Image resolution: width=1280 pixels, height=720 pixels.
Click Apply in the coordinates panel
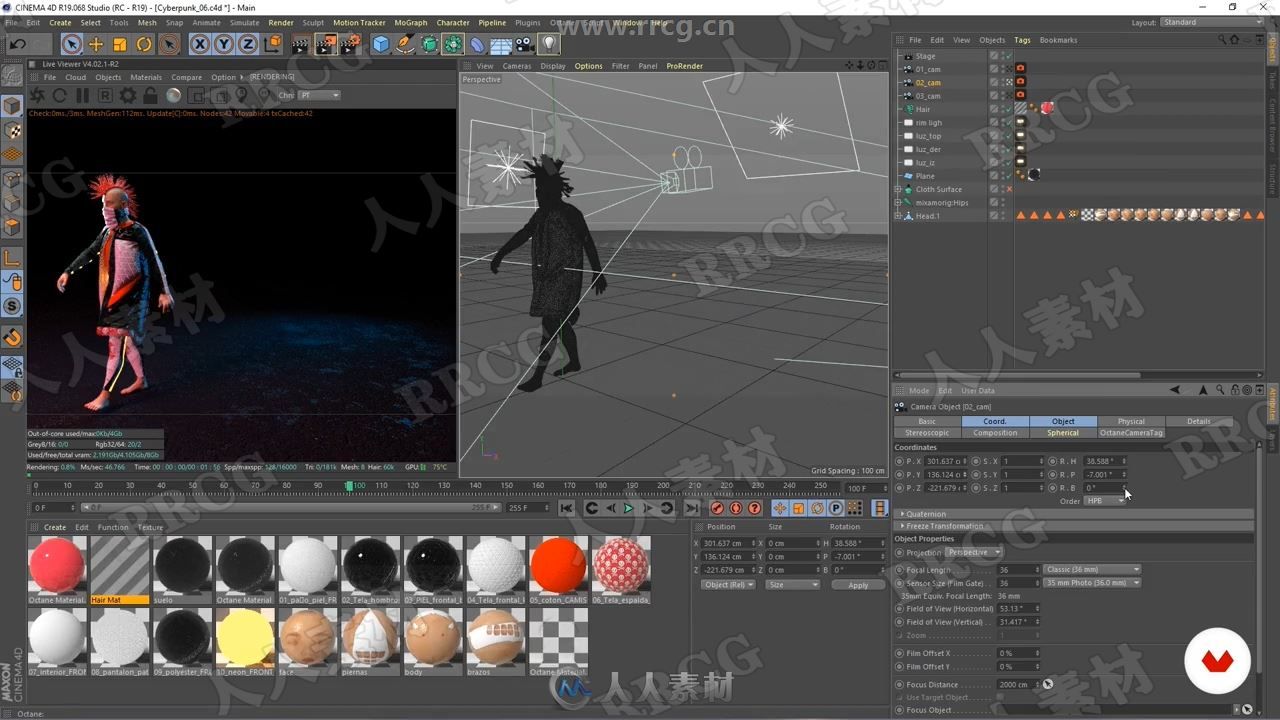point(858,584)
